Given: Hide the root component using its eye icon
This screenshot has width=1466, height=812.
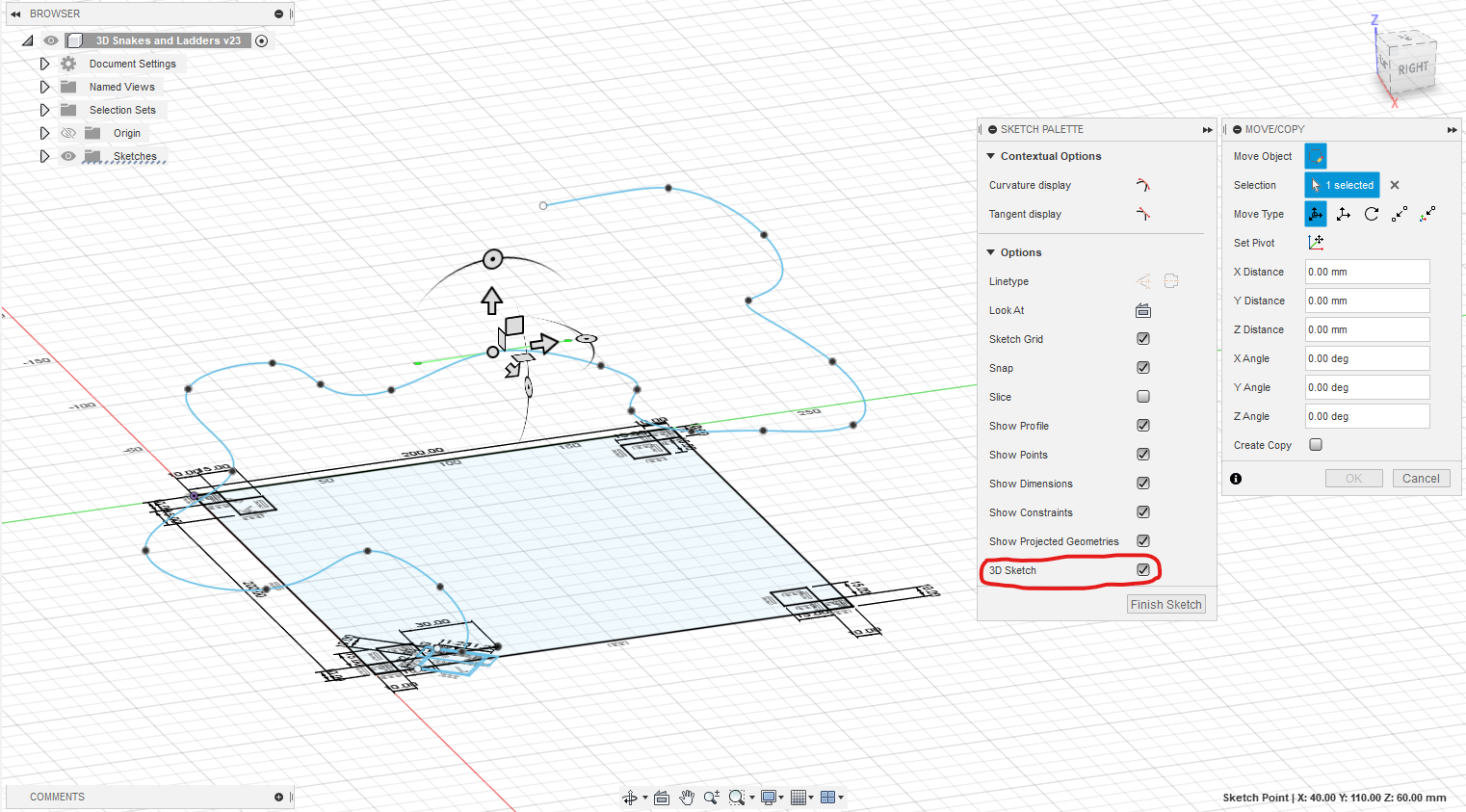Looking at the screenshot, I should click(x=51, y=40).
